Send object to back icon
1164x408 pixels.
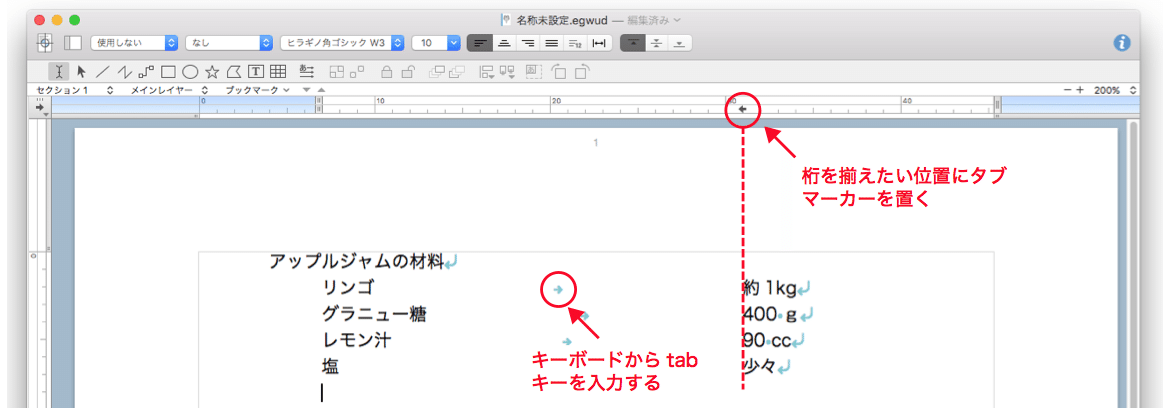[x=457, y=72]
